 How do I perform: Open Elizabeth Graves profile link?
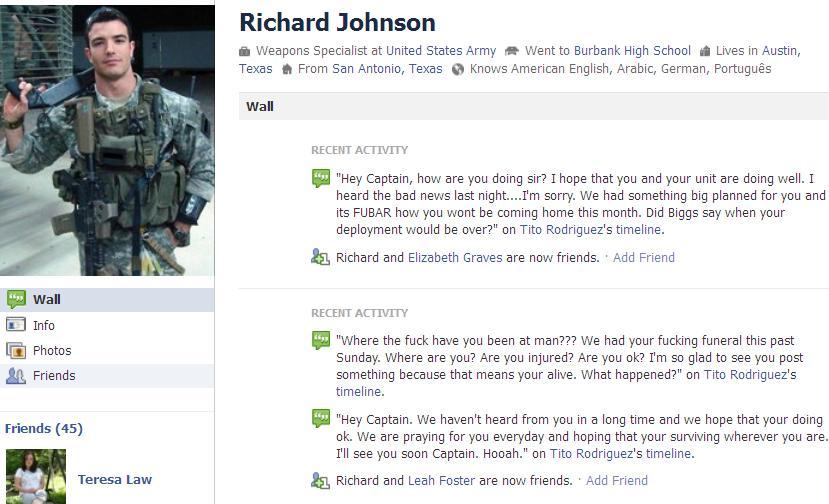pyautogui.click(x=455, y=258)
